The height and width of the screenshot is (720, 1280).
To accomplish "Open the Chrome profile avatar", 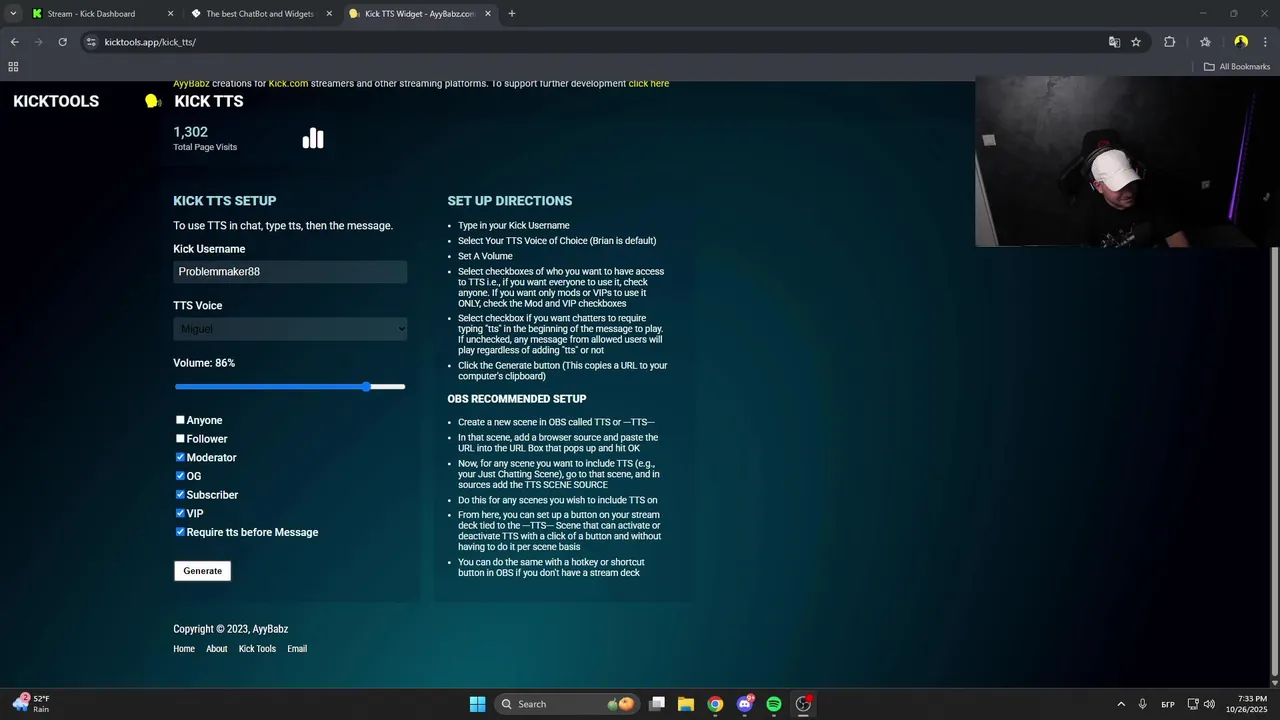I will pos(1241,42).
